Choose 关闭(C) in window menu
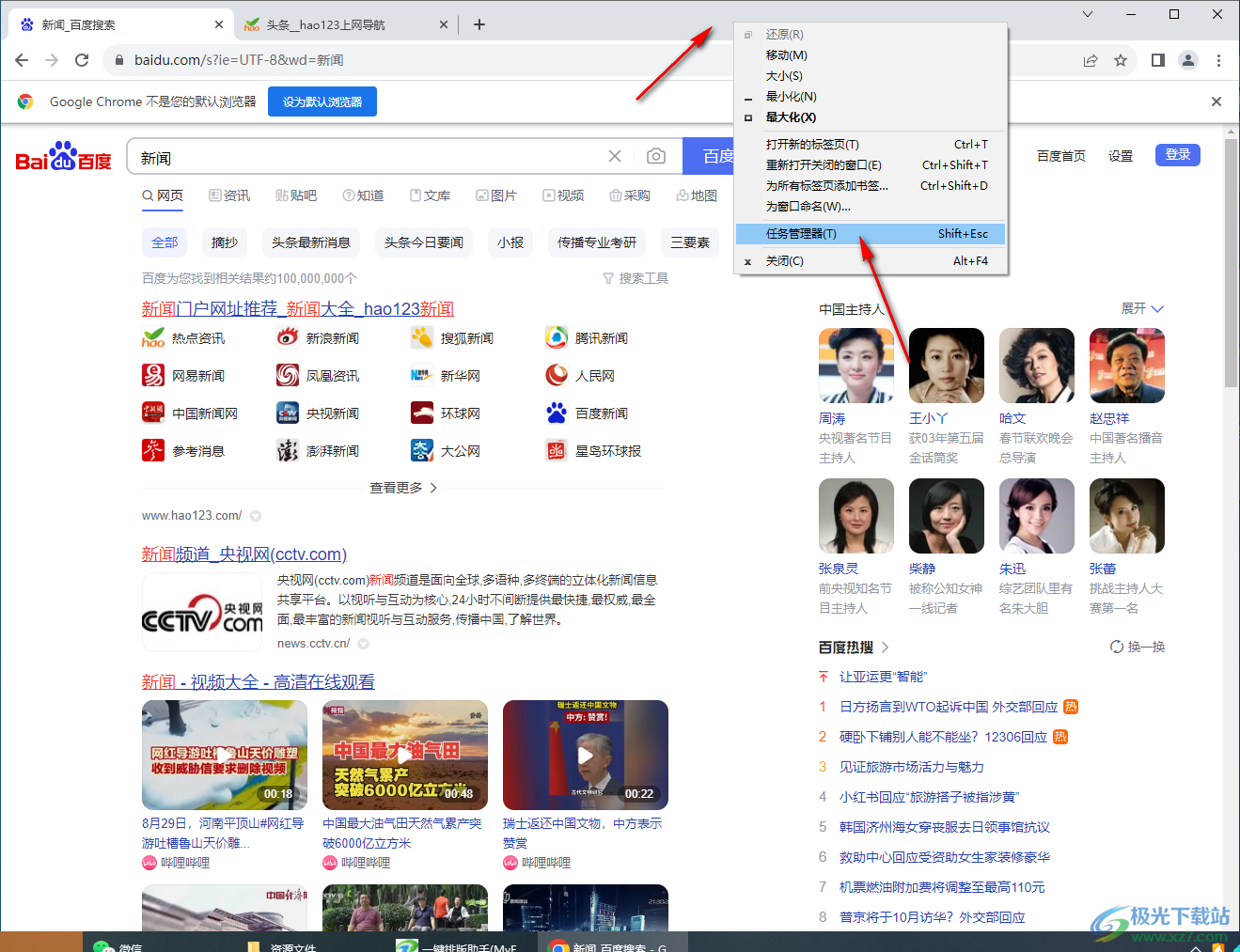Image resolution: width=1240 pixels, height=952 pixels. click(871, 261)
